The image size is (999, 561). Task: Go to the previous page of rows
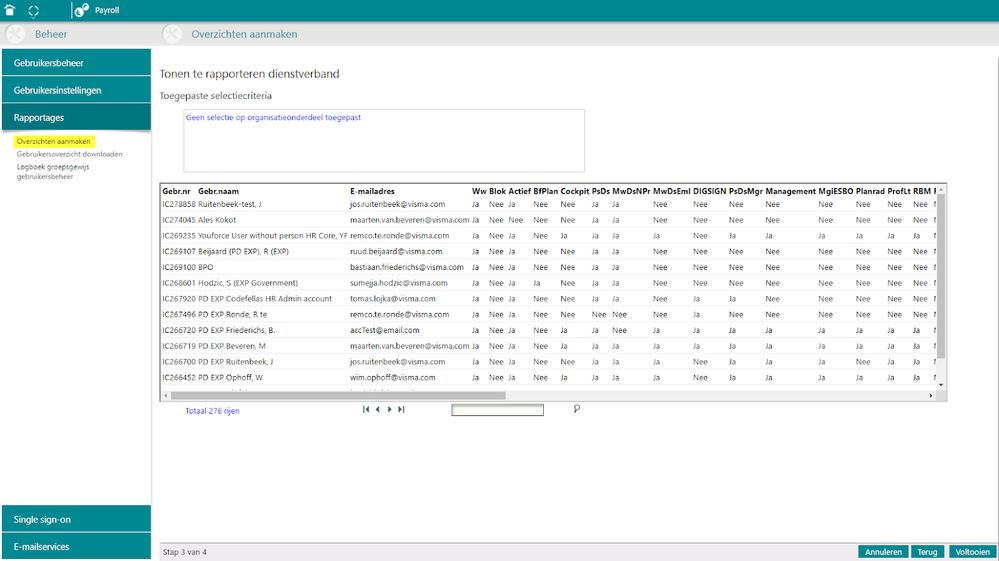point(378,409)
